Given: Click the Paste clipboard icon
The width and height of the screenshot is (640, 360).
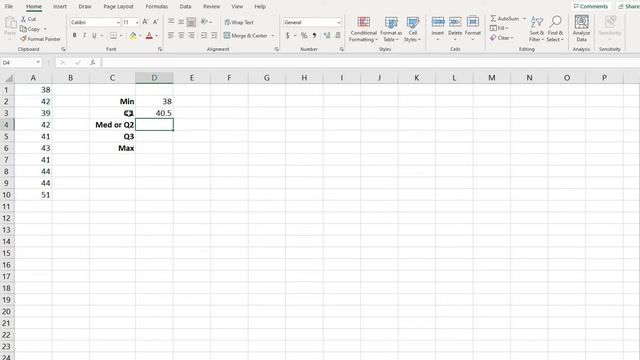Looking at the screenshot, I should coord(10,24).
